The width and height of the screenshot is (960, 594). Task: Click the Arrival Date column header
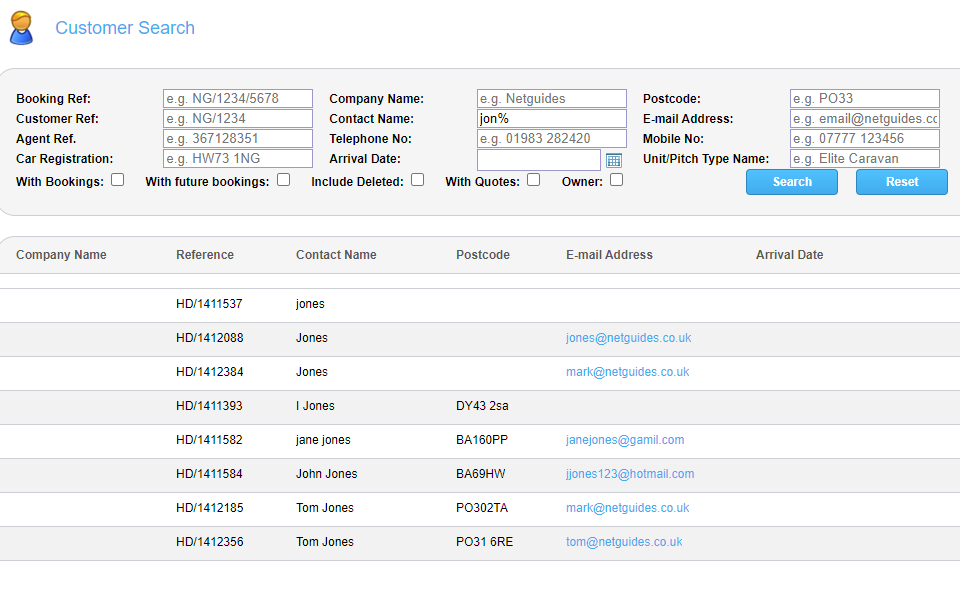pyautogui.click(x=789, y=255)
